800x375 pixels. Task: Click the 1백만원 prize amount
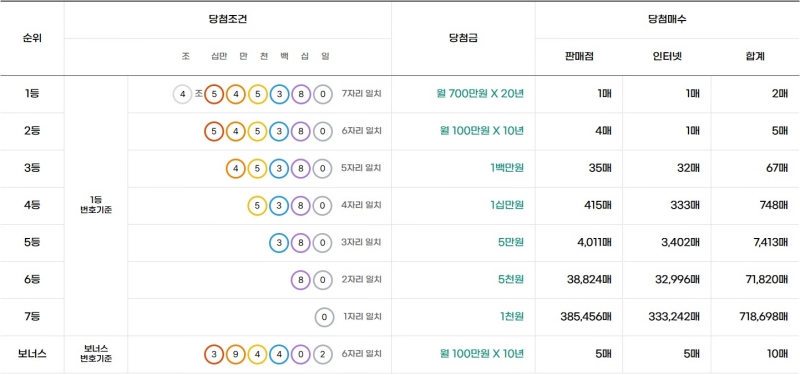507,168
